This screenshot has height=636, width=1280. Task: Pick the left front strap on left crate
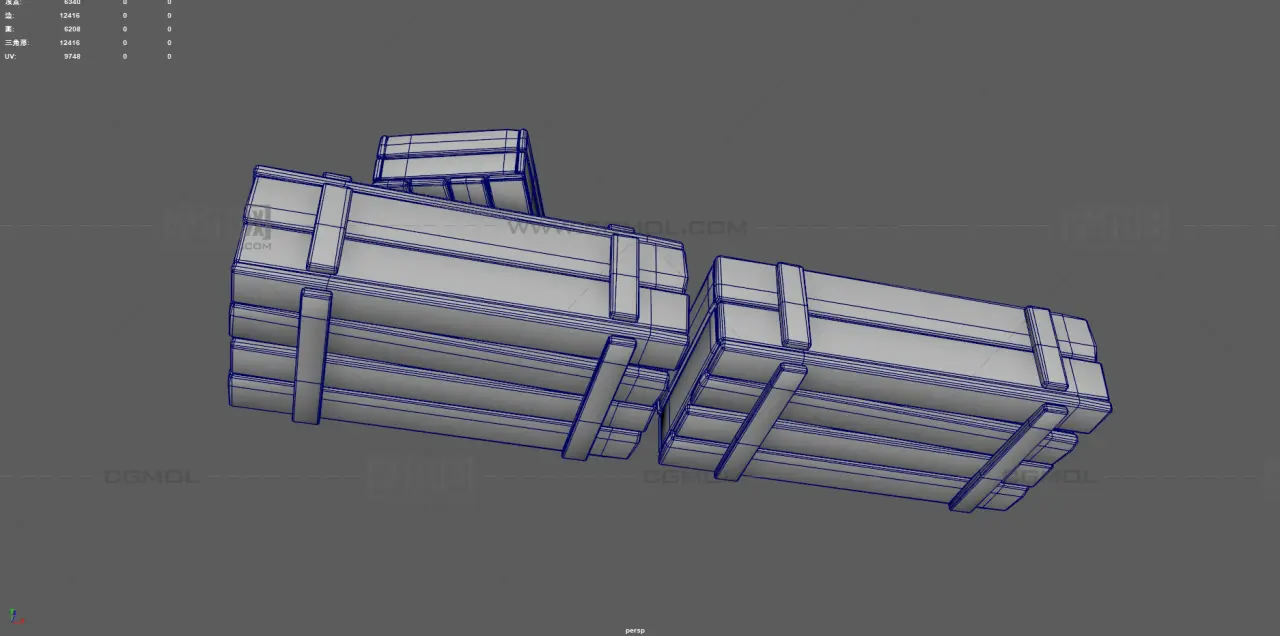pyautogui.click(x=311, y=356)
